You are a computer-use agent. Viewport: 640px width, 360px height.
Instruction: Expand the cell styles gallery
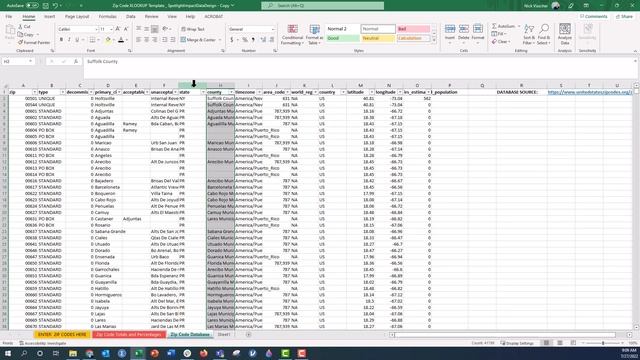tap(434, 40)
